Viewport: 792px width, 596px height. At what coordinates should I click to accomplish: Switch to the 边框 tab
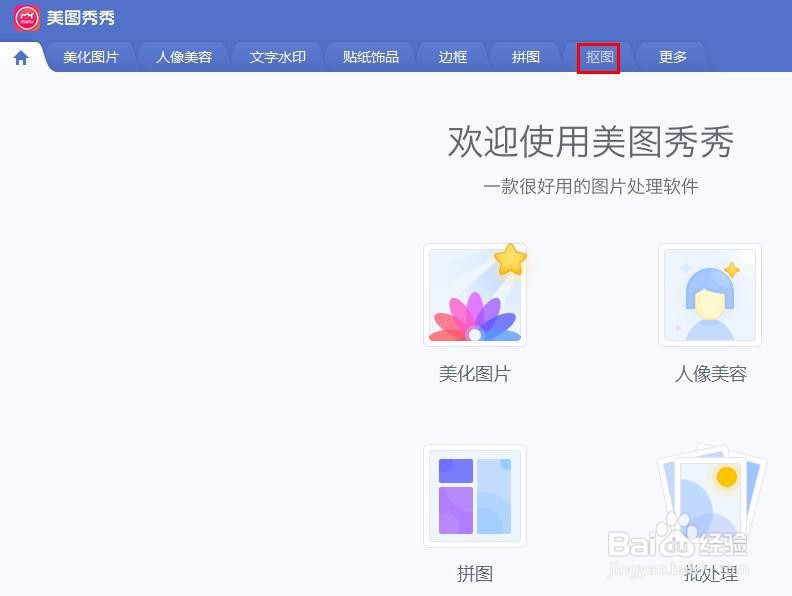click(x=453, y=57)
